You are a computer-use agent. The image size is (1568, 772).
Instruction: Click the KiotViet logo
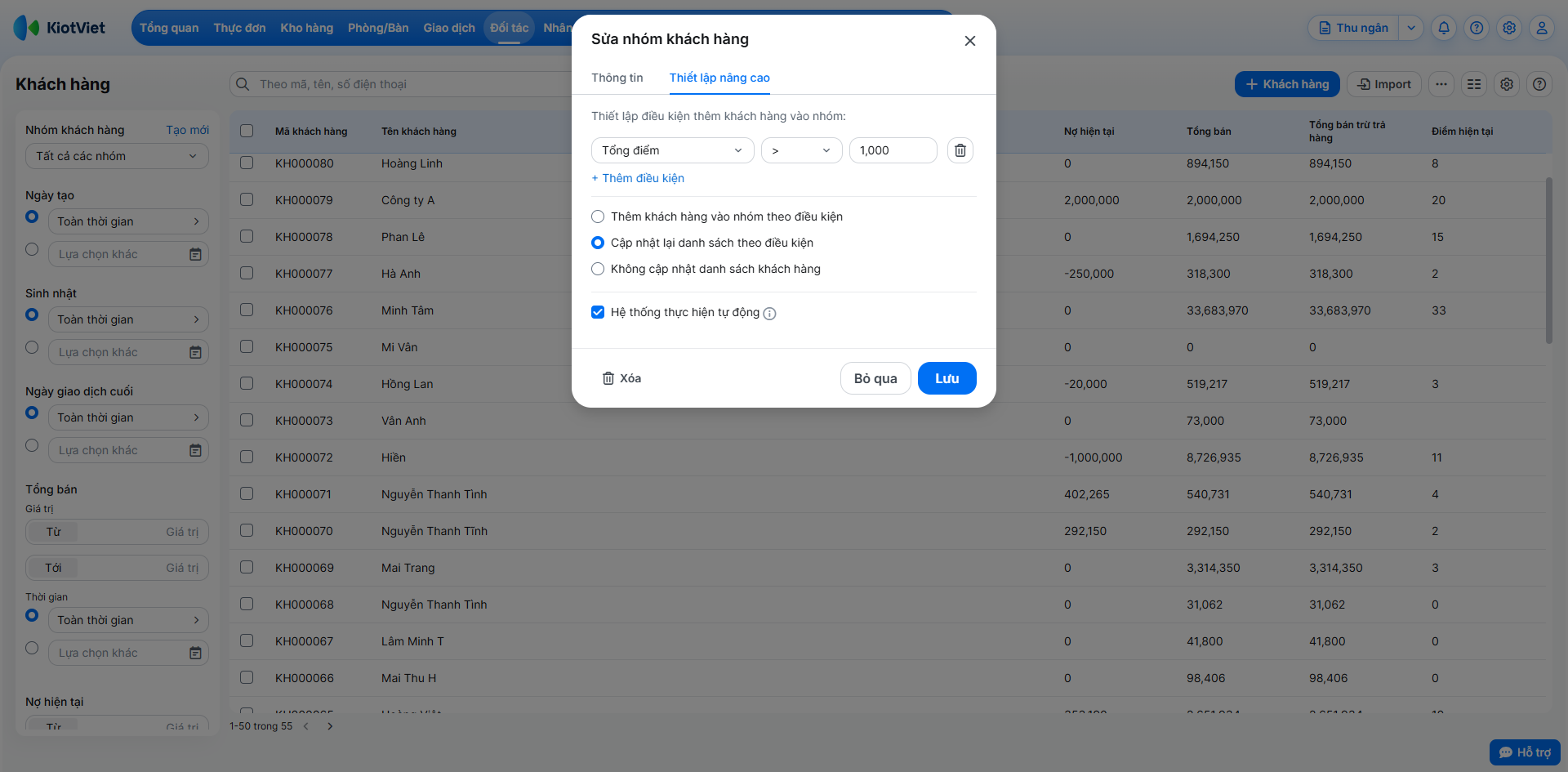(x=60, y=28)
